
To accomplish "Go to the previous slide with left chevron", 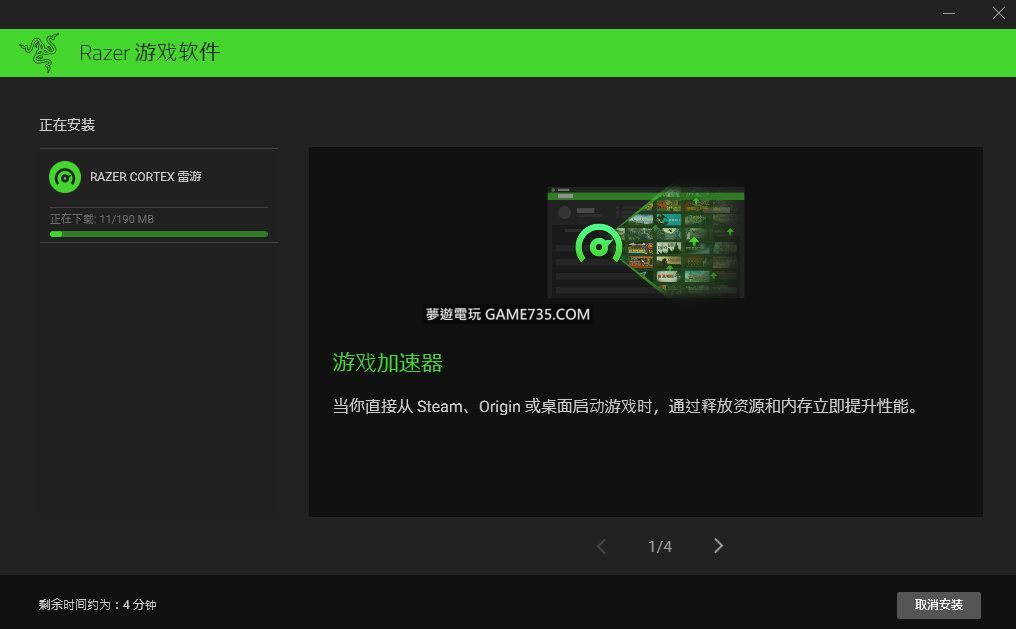I will tap(601, 546).
